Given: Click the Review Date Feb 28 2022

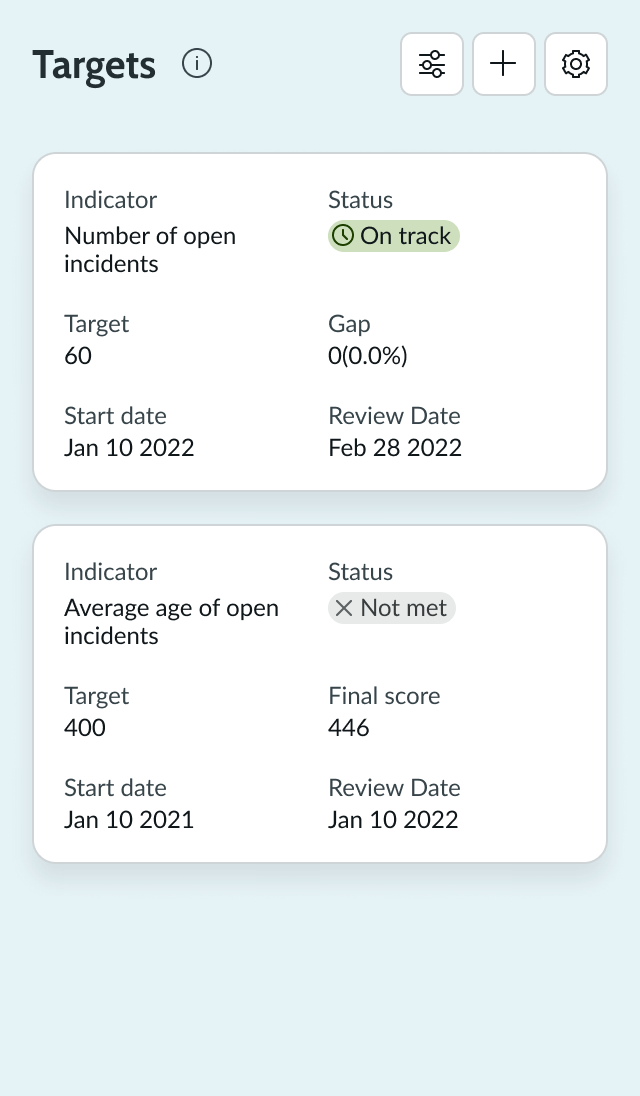Looking at the screenshot, I should 395,447.
